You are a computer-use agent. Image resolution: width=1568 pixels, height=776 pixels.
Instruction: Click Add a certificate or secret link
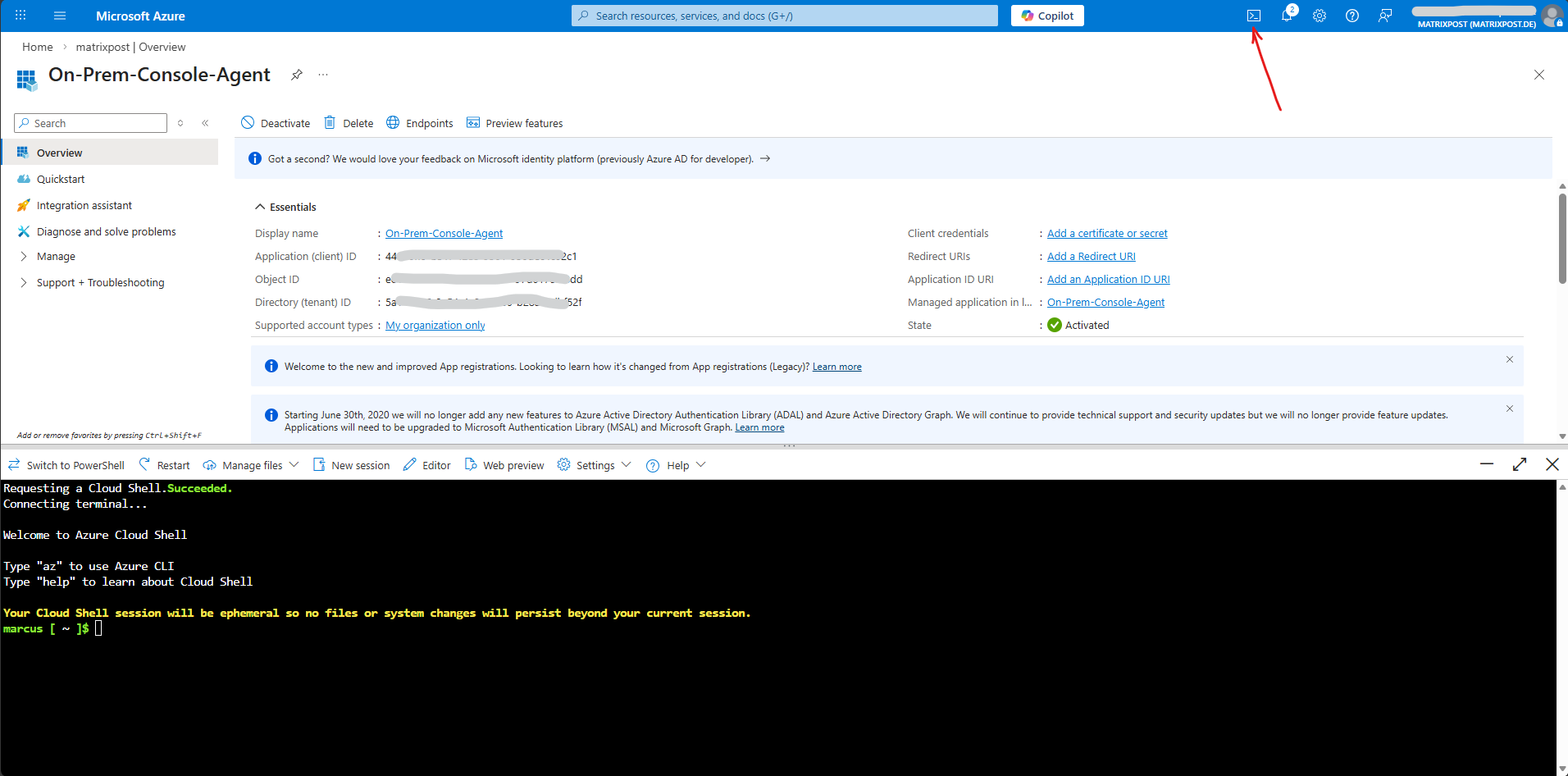pos(1107,234)
